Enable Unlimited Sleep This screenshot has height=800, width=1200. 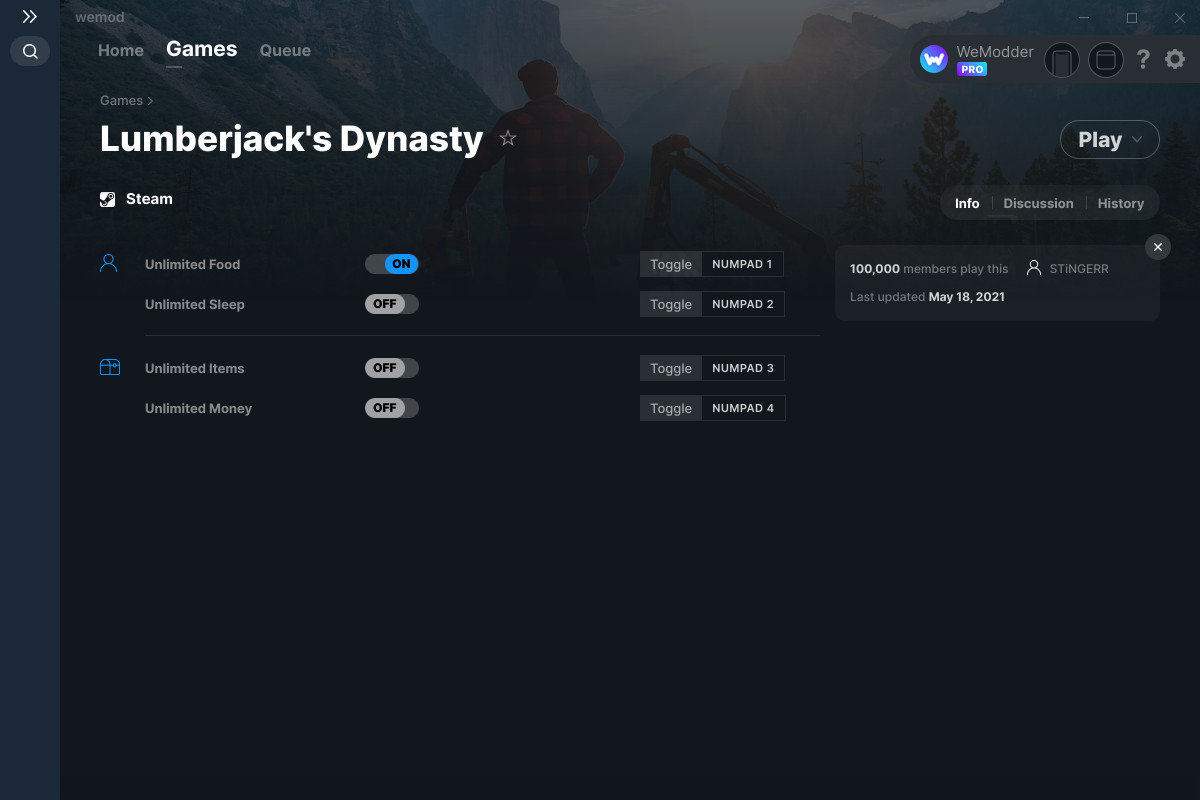tap(392, 304)
